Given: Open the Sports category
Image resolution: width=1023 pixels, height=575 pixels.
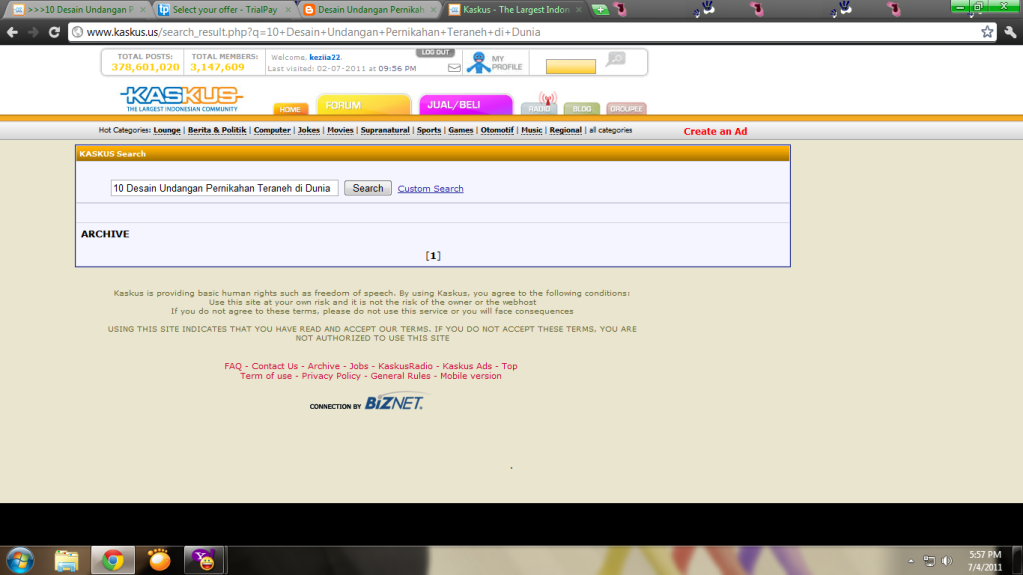Looking at the screenshot, I should 429,131.
